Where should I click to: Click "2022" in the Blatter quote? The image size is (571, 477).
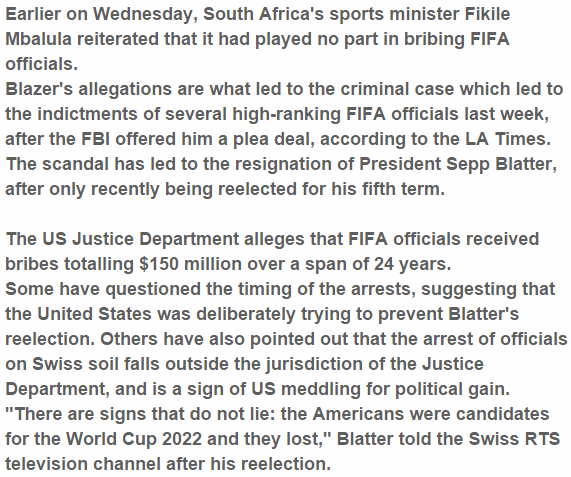coord(182,439)
